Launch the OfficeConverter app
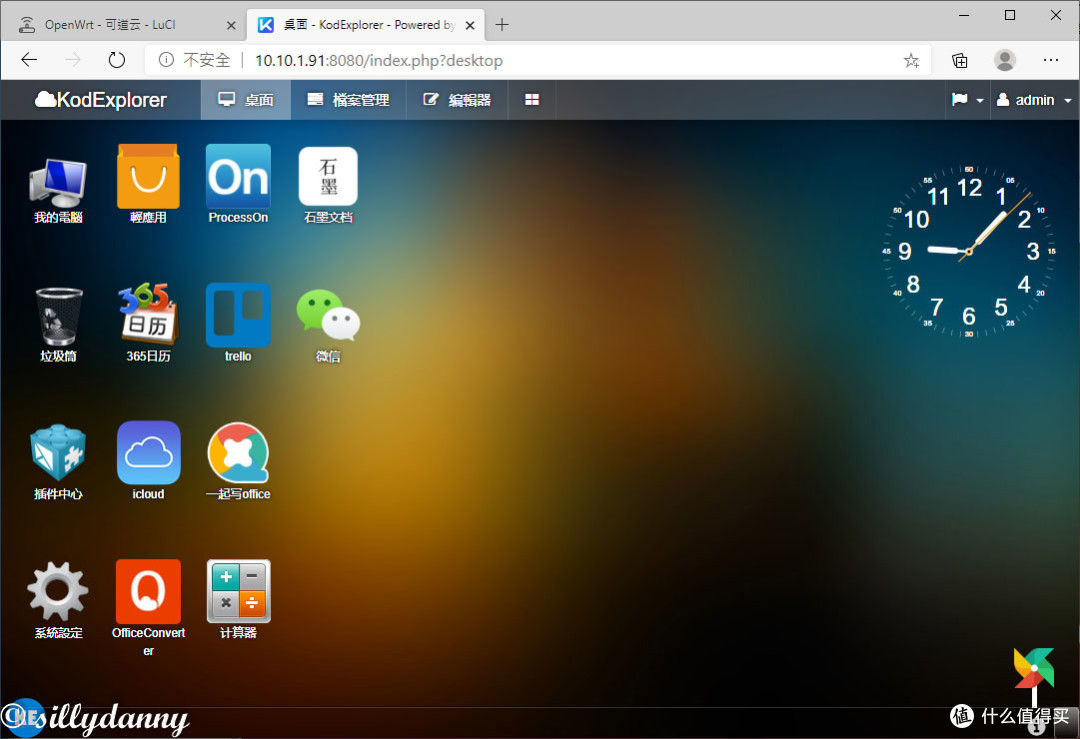This screenshot has height=739, width=1080. [x=148, y=592]
